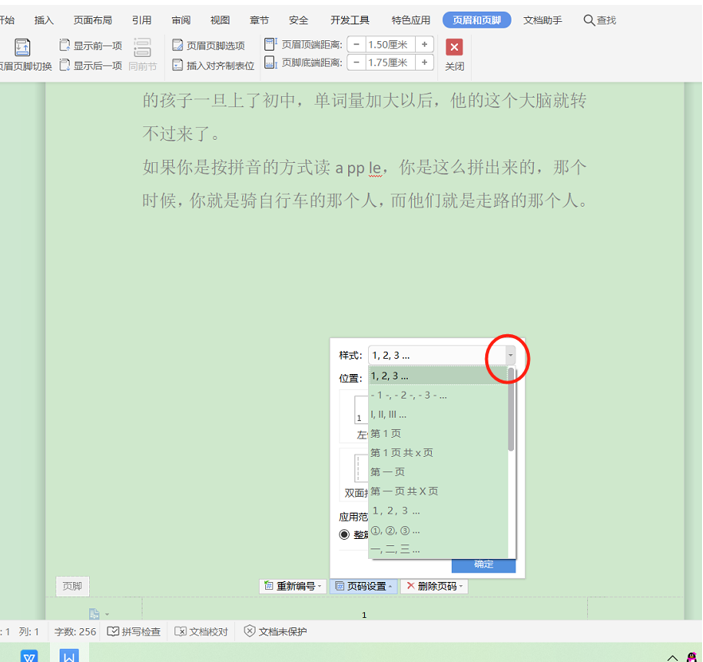This screenshot has height=662, width=703.
Task: Open the Page Layout (页面布局) tab
Action: coord(93,20)
